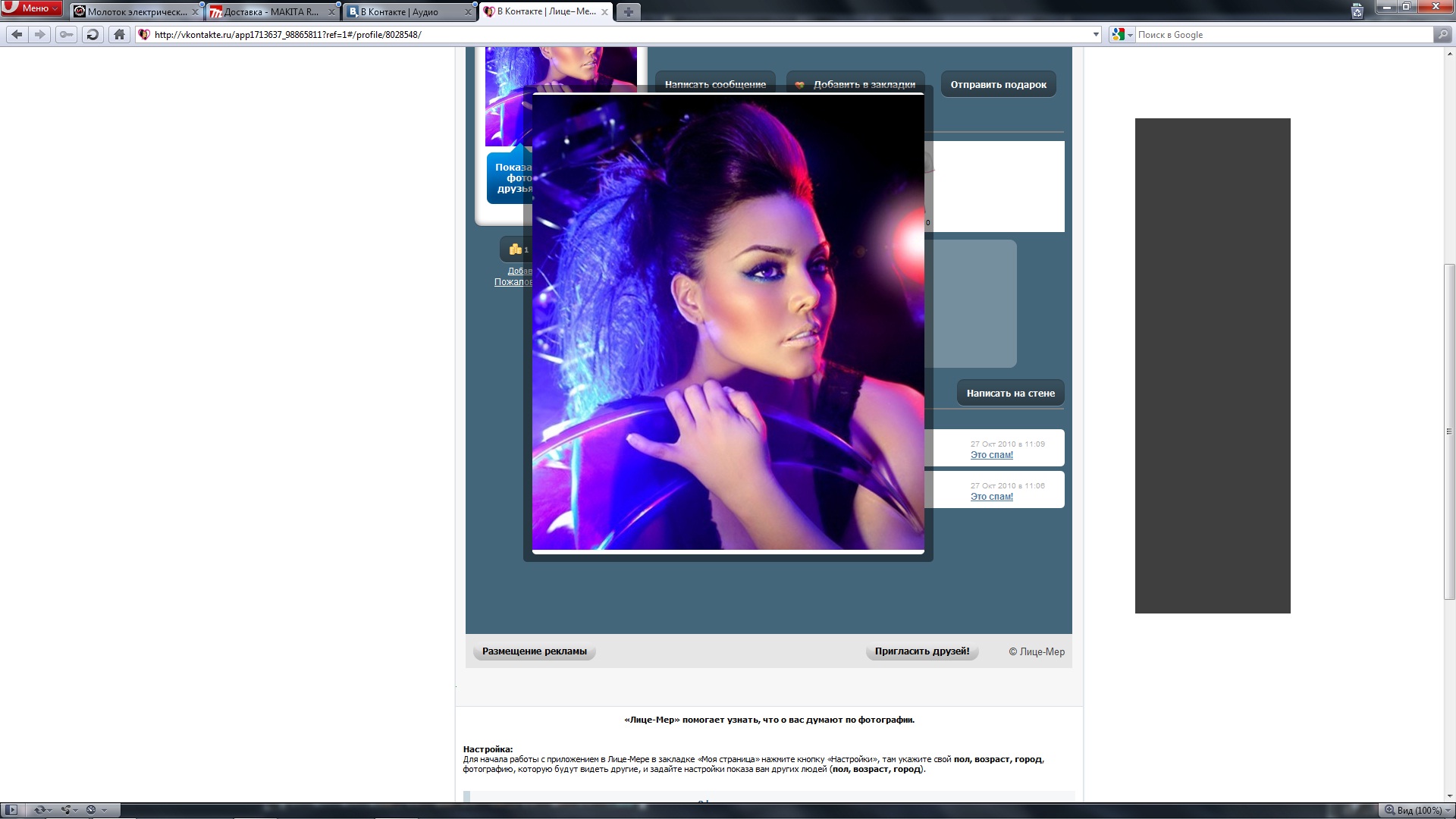This screenshot has height=819, width=1456.
Task: Expand the Opera Link sync dropdown
Action: click(49, 810)
